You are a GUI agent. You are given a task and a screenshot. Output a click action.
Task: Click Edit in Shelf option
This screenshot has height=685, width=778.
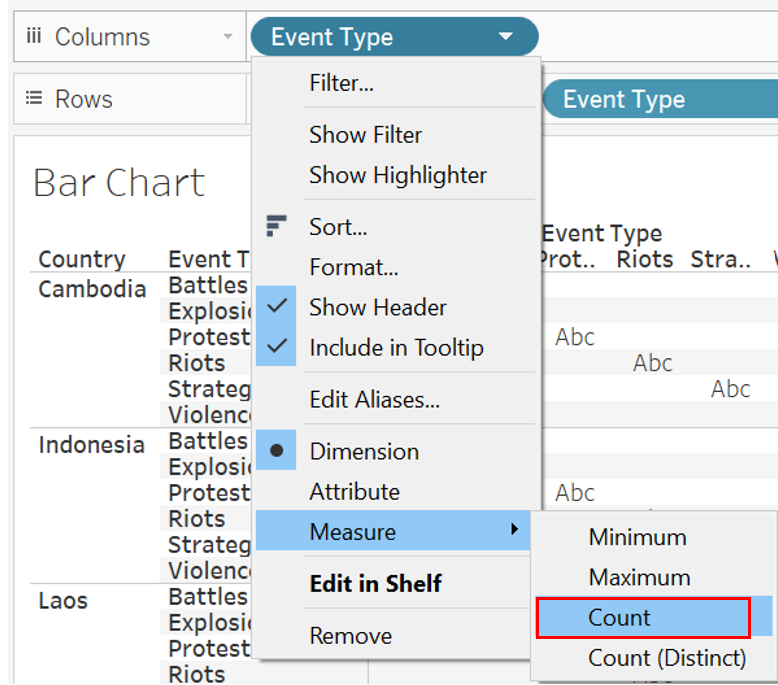(x=375, y=584)
